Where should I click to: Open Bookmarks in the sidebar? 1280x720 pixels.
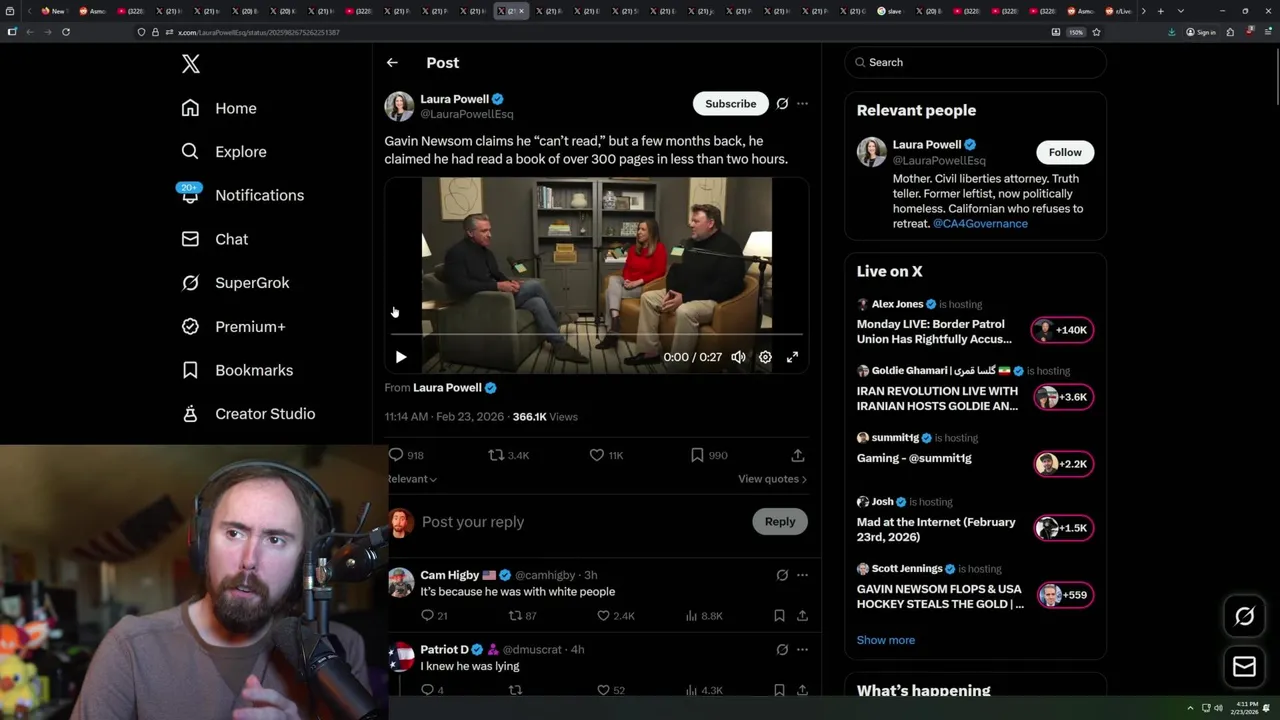click(x=237, y=370)
